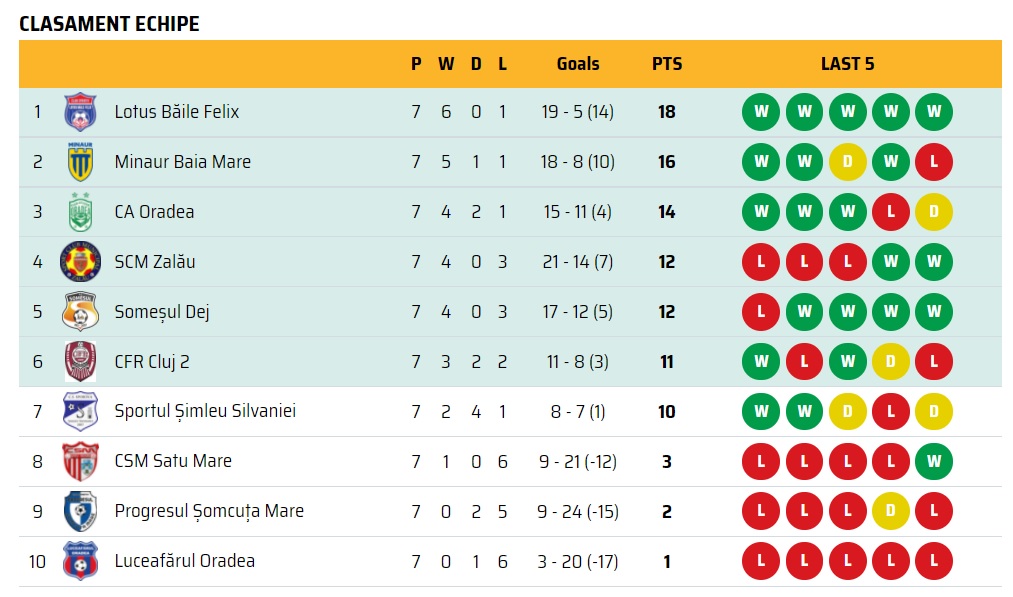
Task: Click the Sportul Șimleu Silvaniei team crest
Action: [80, 412]
